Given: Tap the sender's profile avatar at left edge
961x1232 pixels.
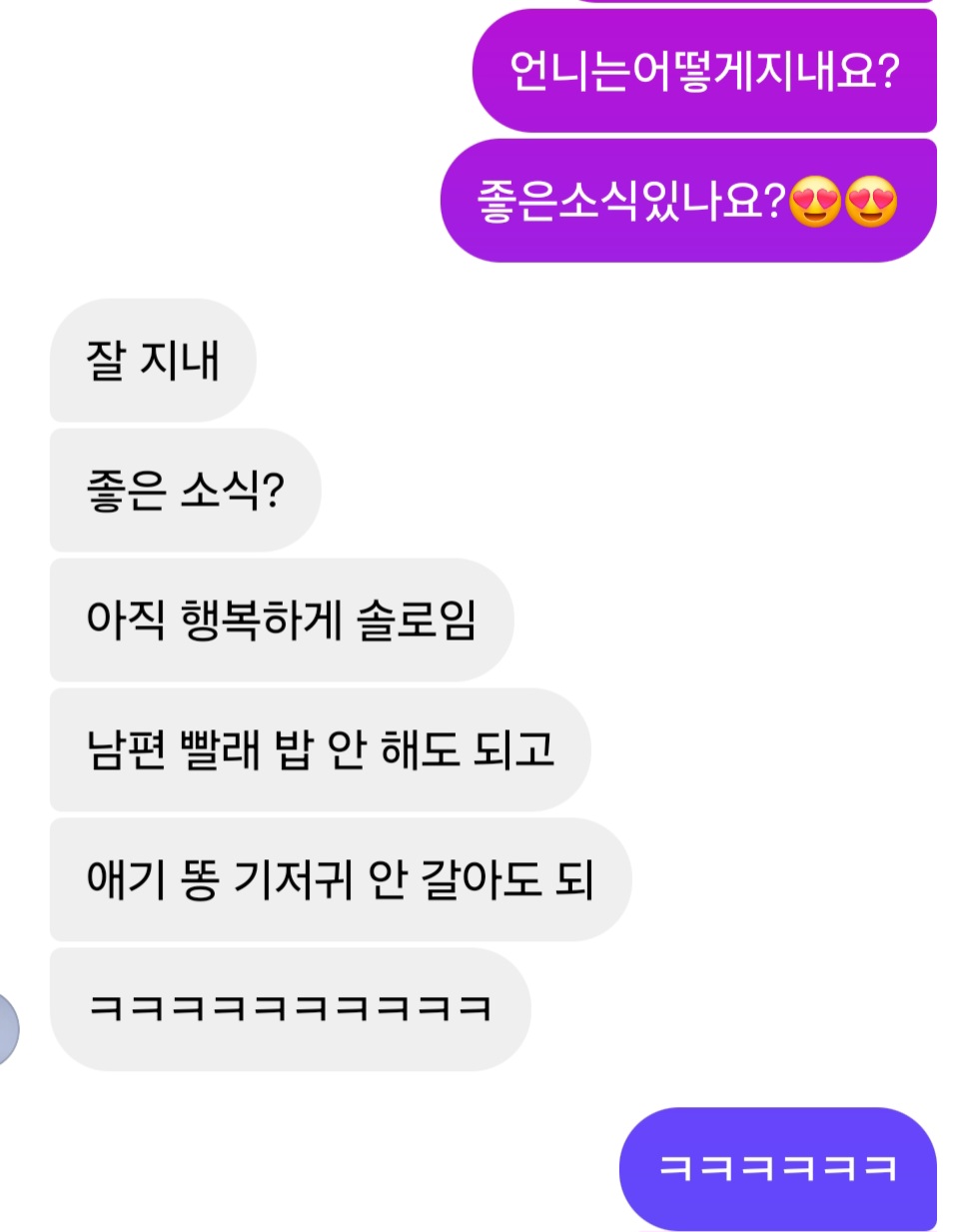Looking at the screenshot, I should tap(8, 1028).
